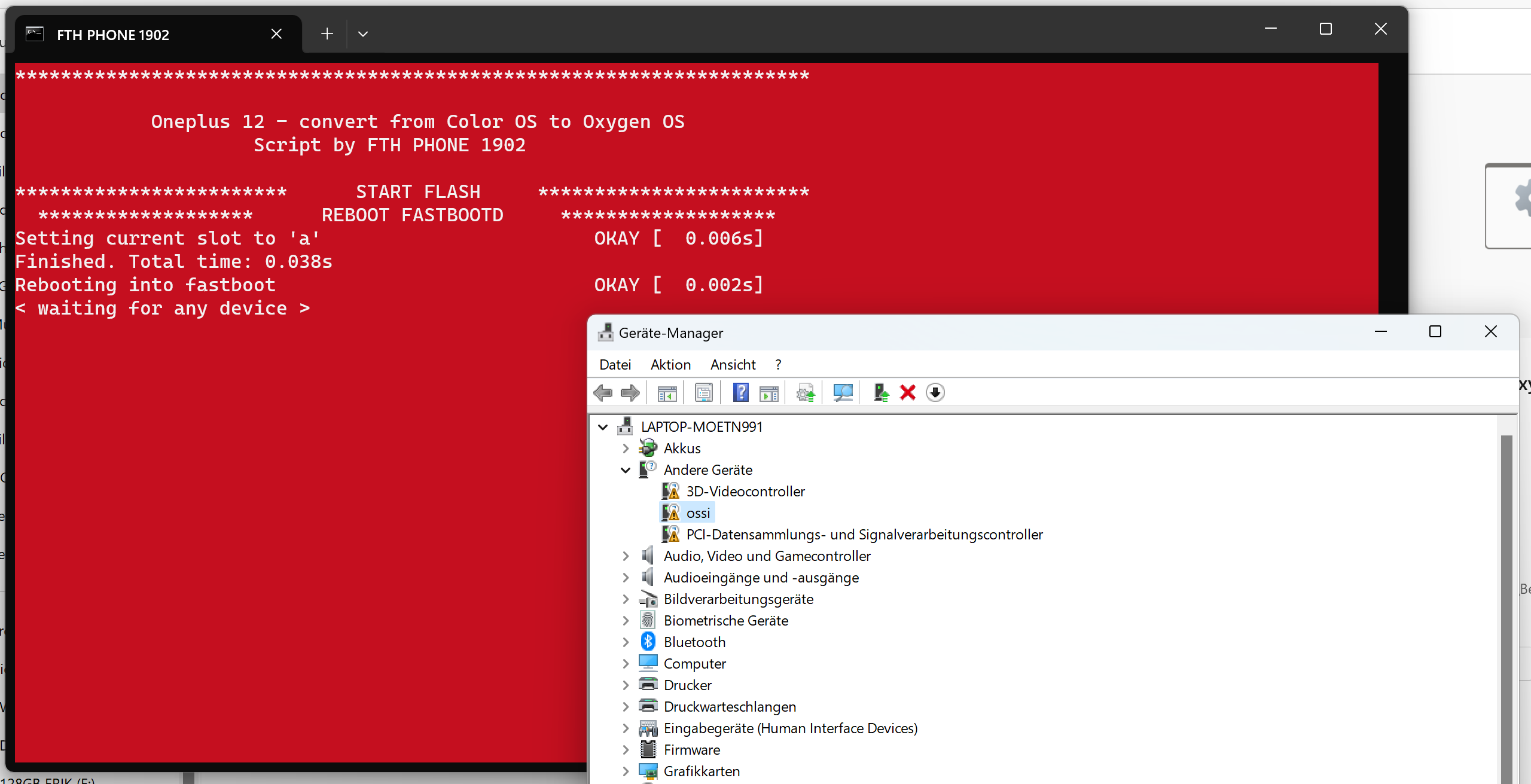Expand Audioeingänge und -ausgänge
This screenshot has width=1531, height=784.
(x=626, y=578)
